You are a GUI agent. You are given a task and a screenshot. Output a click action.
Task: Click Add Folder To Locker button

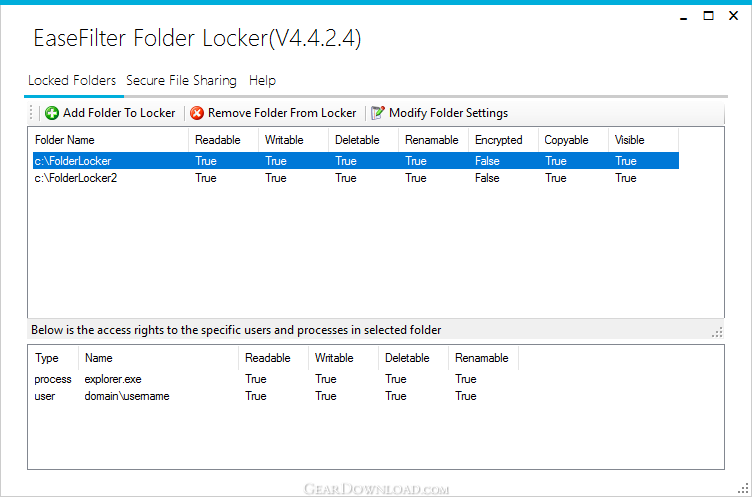coord(110,113)
